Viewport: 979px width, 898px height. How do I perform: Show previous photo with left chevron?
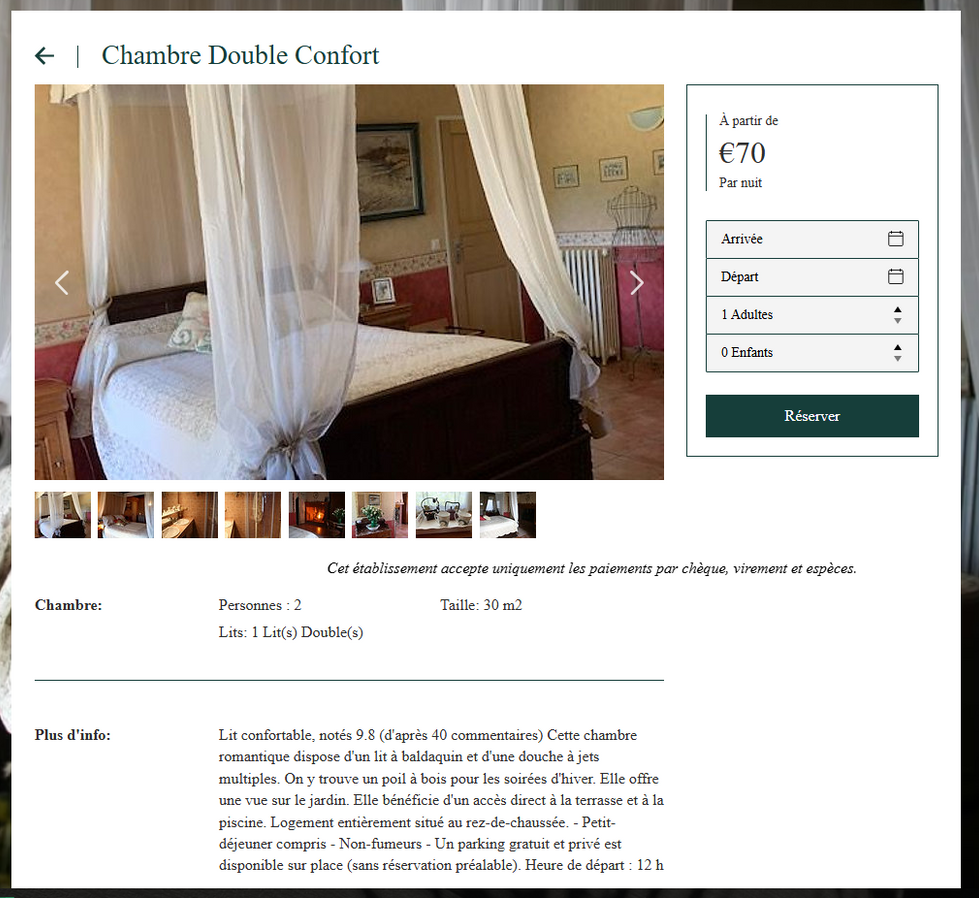coord(62,283)
